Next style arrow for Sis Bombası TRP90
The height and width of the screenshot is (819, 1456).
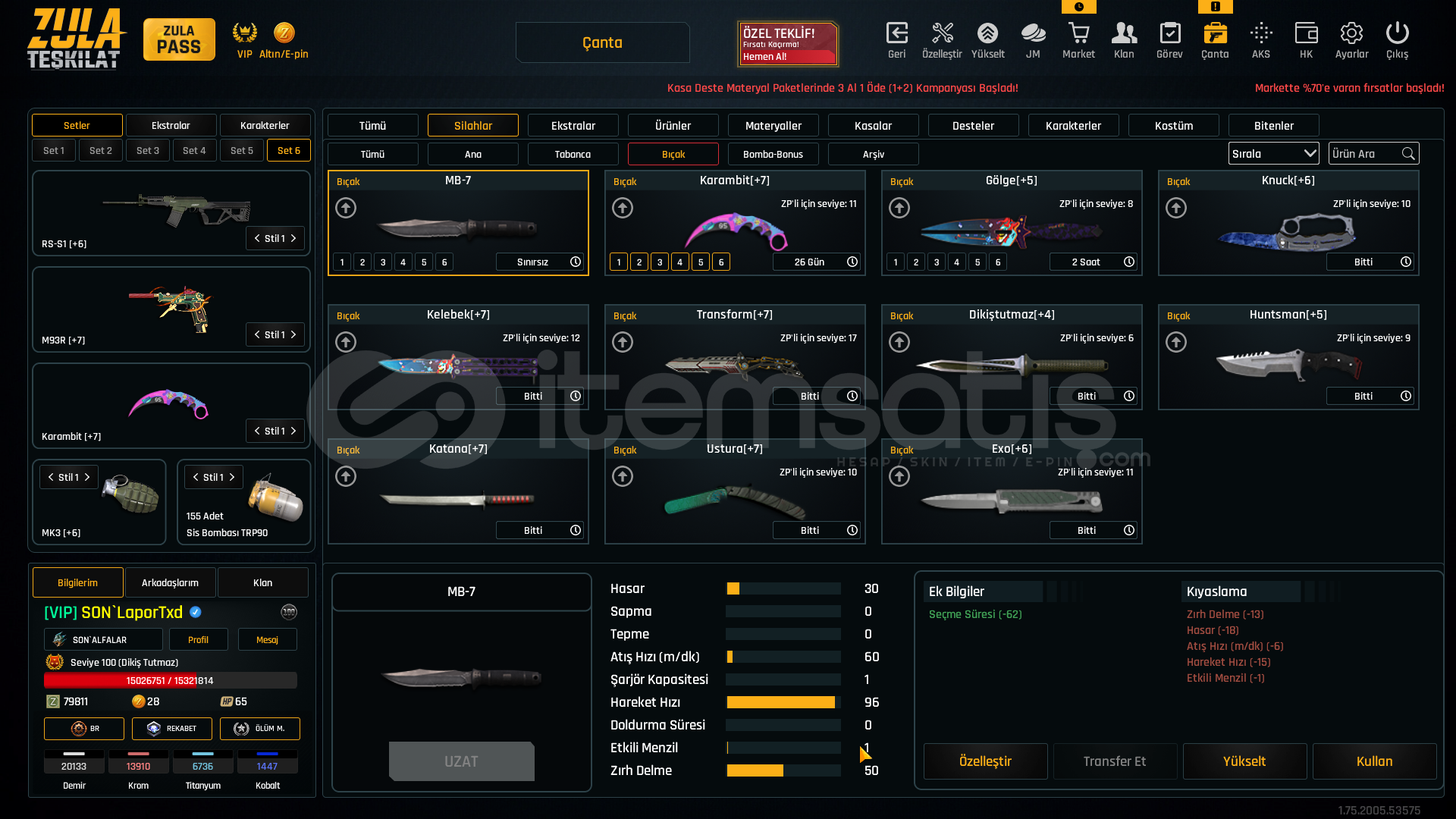232,477
